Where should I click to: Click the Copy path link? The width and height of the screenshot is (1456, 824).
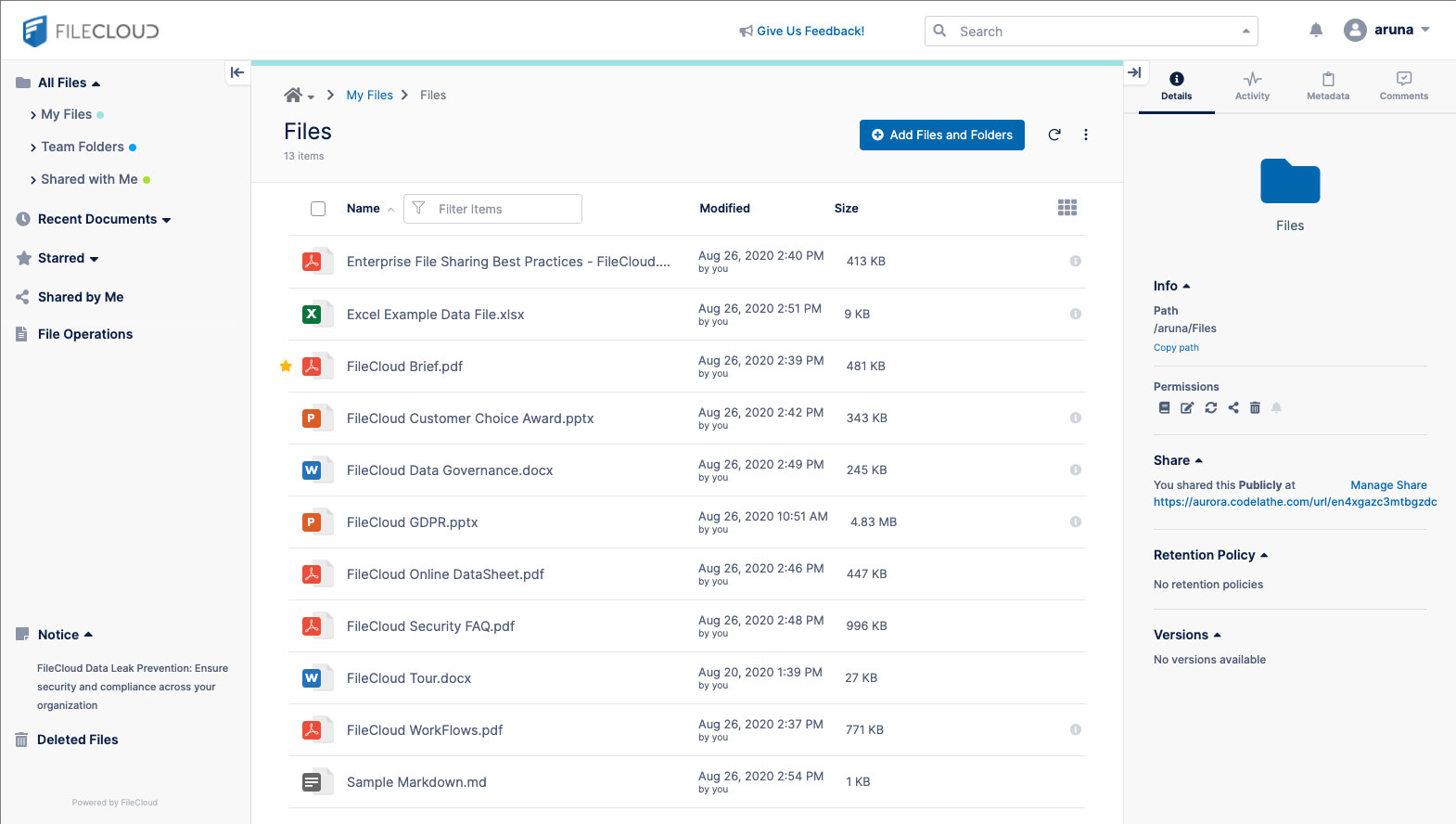click(x=1176, y=348)
